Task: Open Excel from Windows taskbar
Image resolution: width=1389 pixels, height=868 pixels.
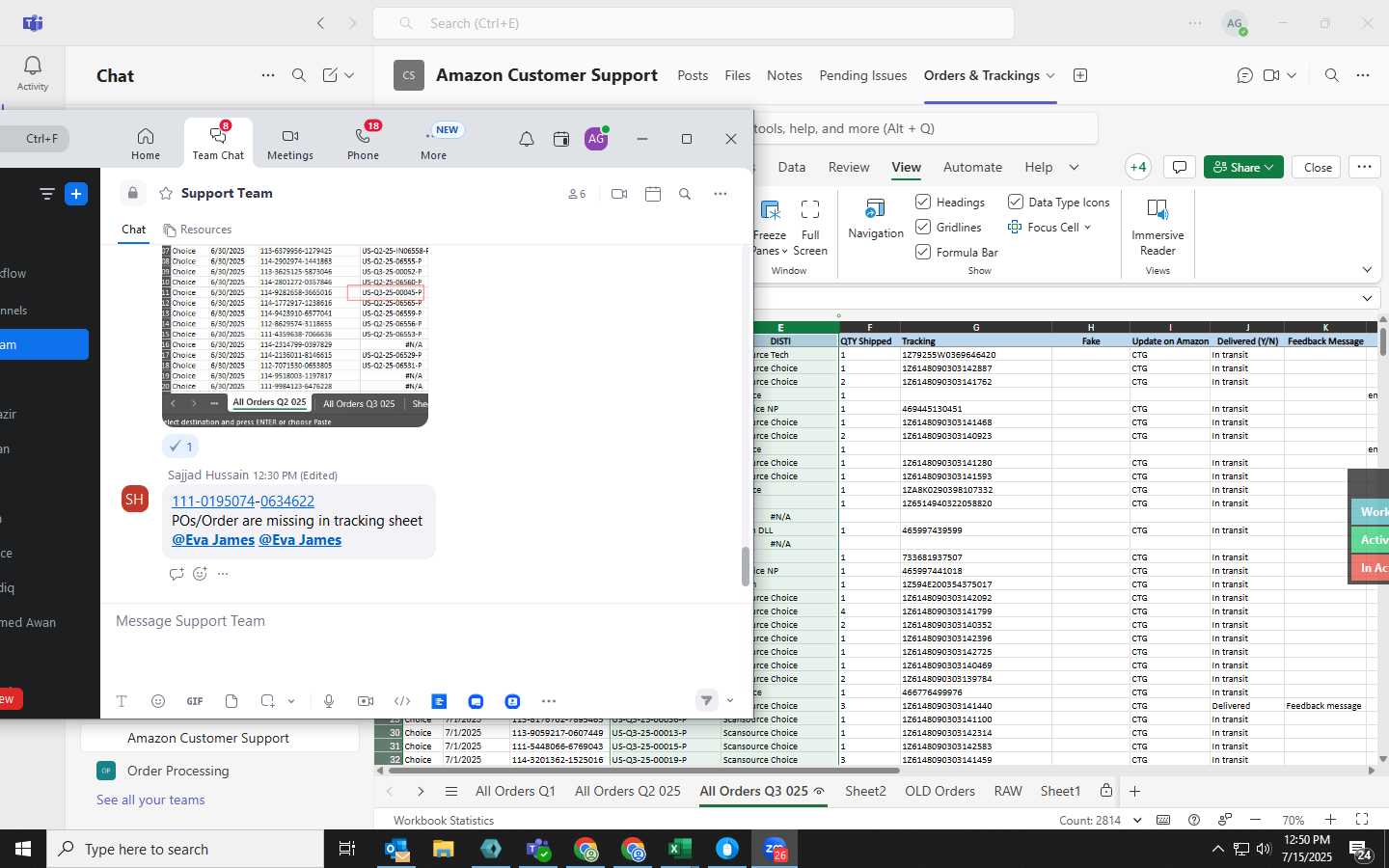Action: pyautogui.click(x=680, y=849)
